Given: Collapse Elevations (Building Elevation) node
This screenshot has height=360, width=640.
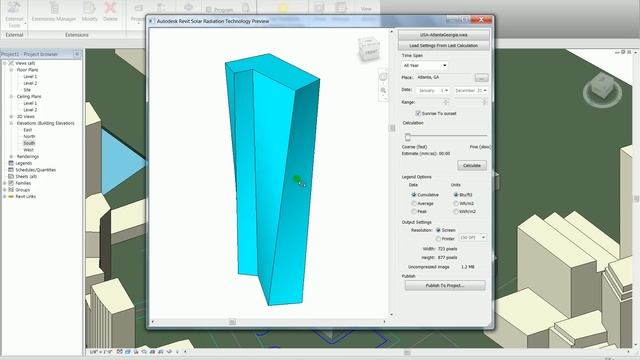Looking at the screenshot, I should (11, 123).
